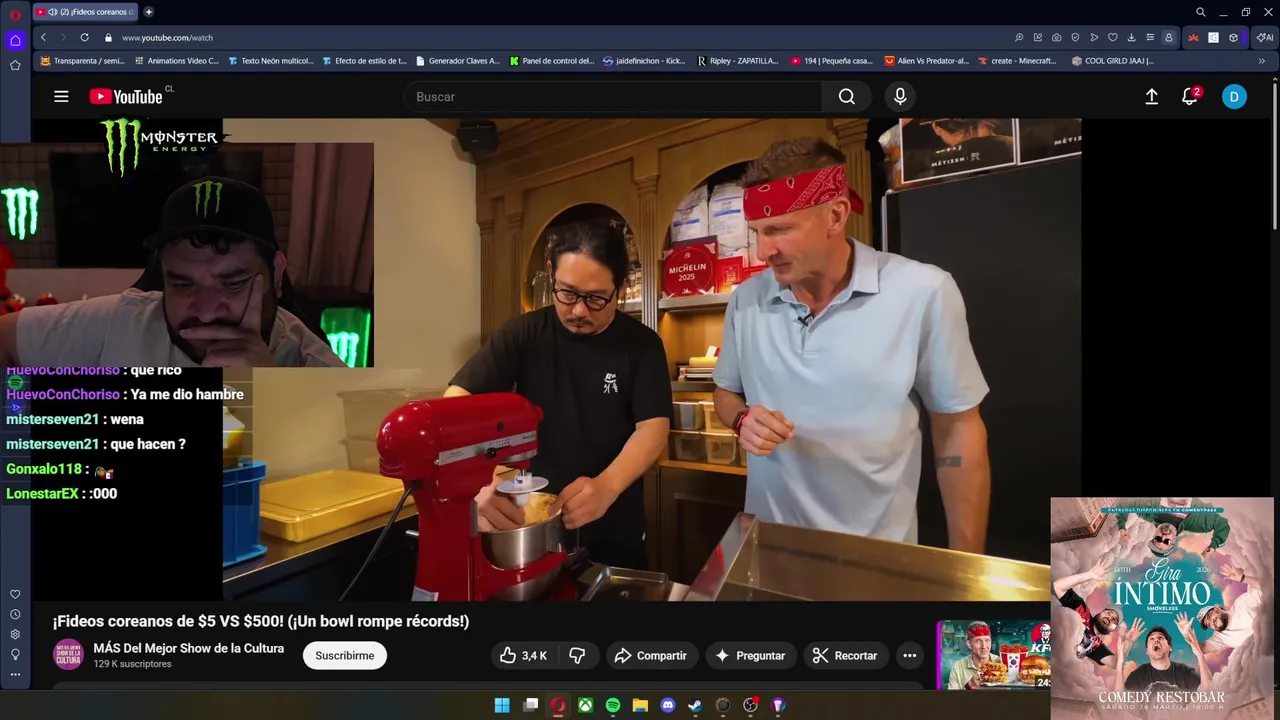Open Xbox app from the taskbar

point(585,705)
